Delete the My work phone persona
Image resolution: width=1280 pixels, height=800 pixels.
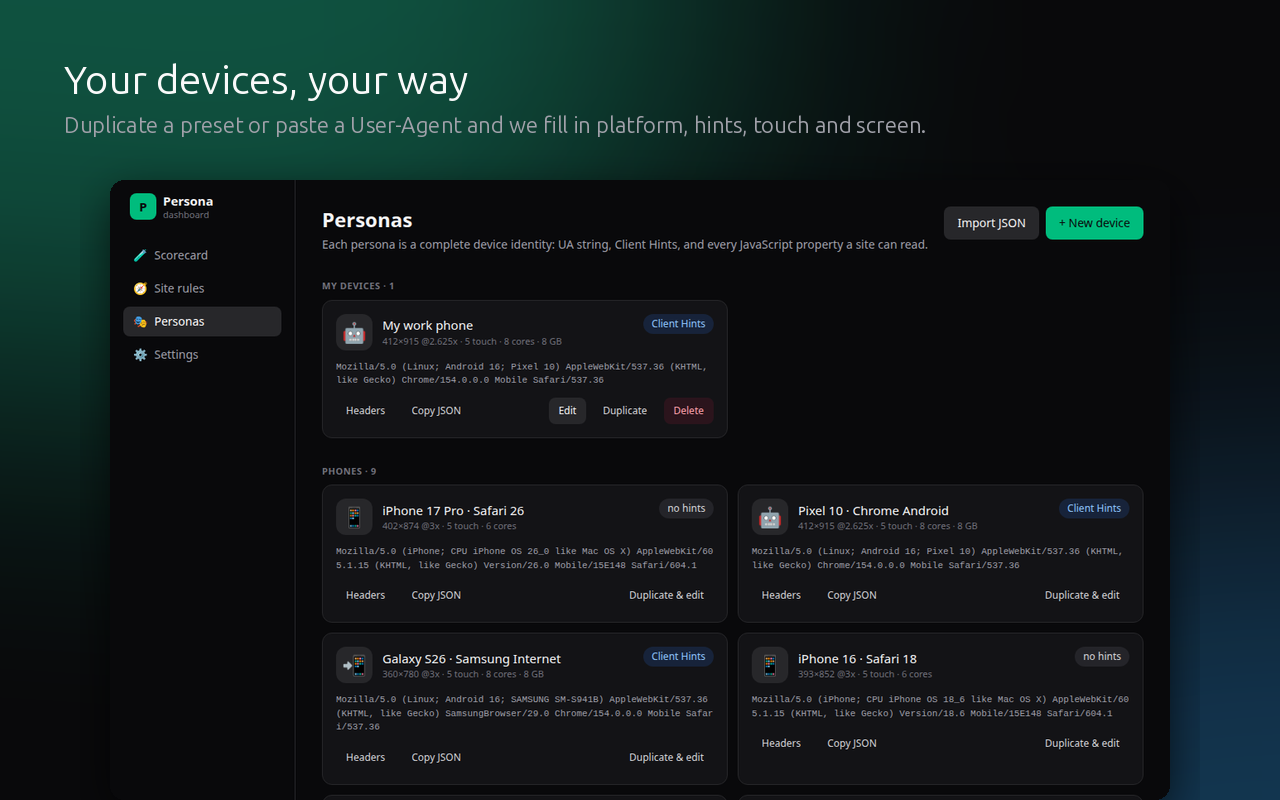tap(689, 410)
